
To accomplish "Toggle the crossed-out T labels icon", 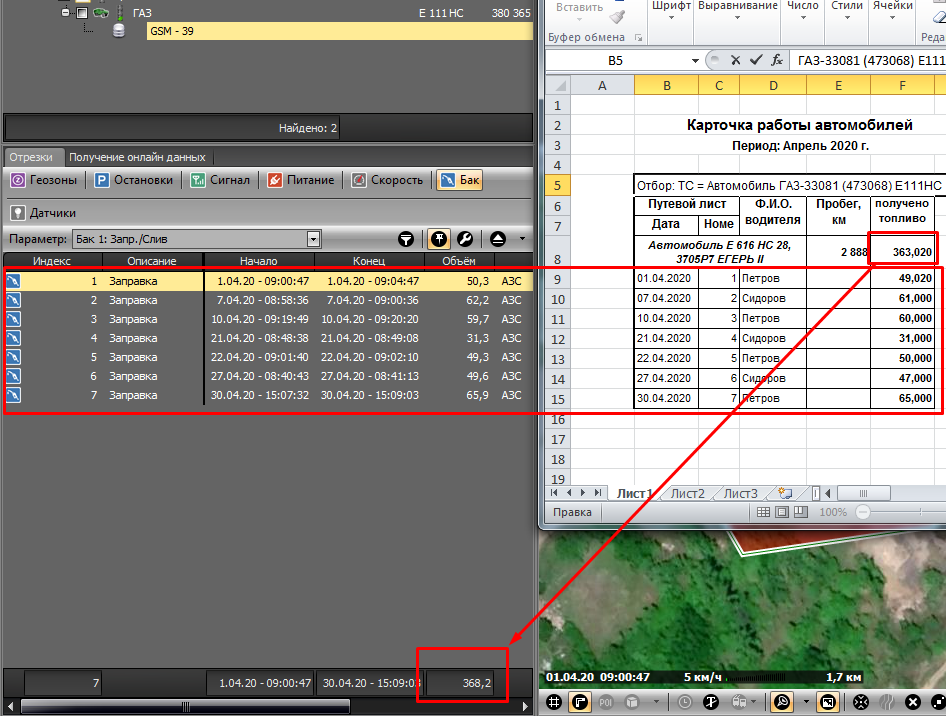I will point(711,702).
